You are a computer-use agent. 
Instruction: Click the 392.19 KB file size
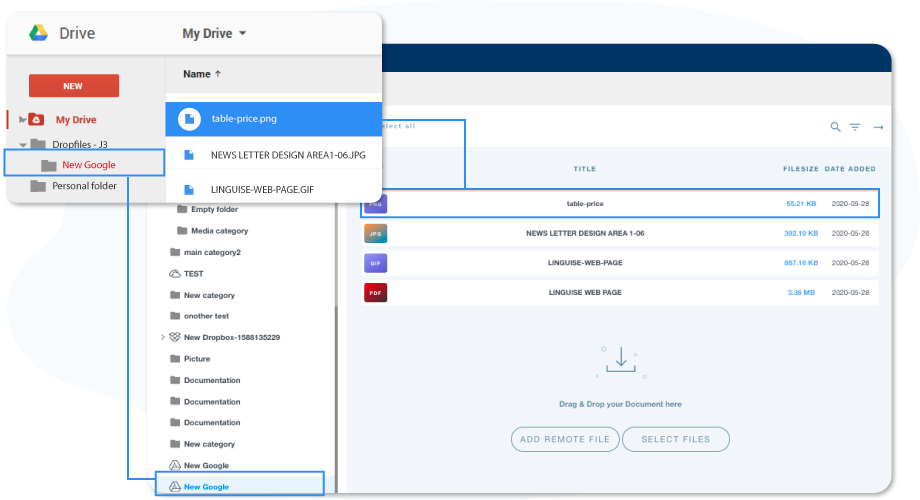pyautogui.click(x=801, y=234)
